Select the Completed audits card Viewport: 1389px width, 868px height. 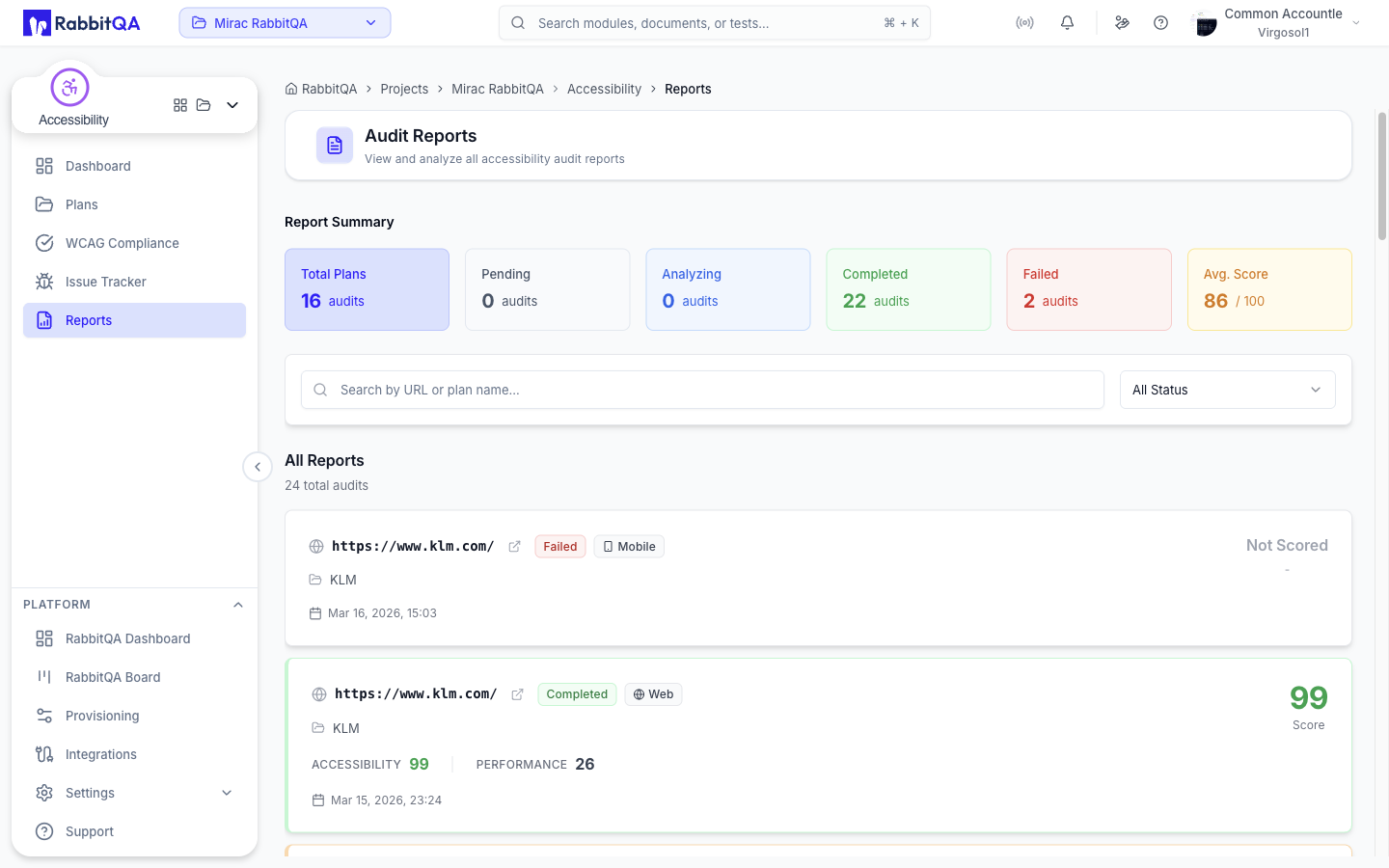click(909, 289)
